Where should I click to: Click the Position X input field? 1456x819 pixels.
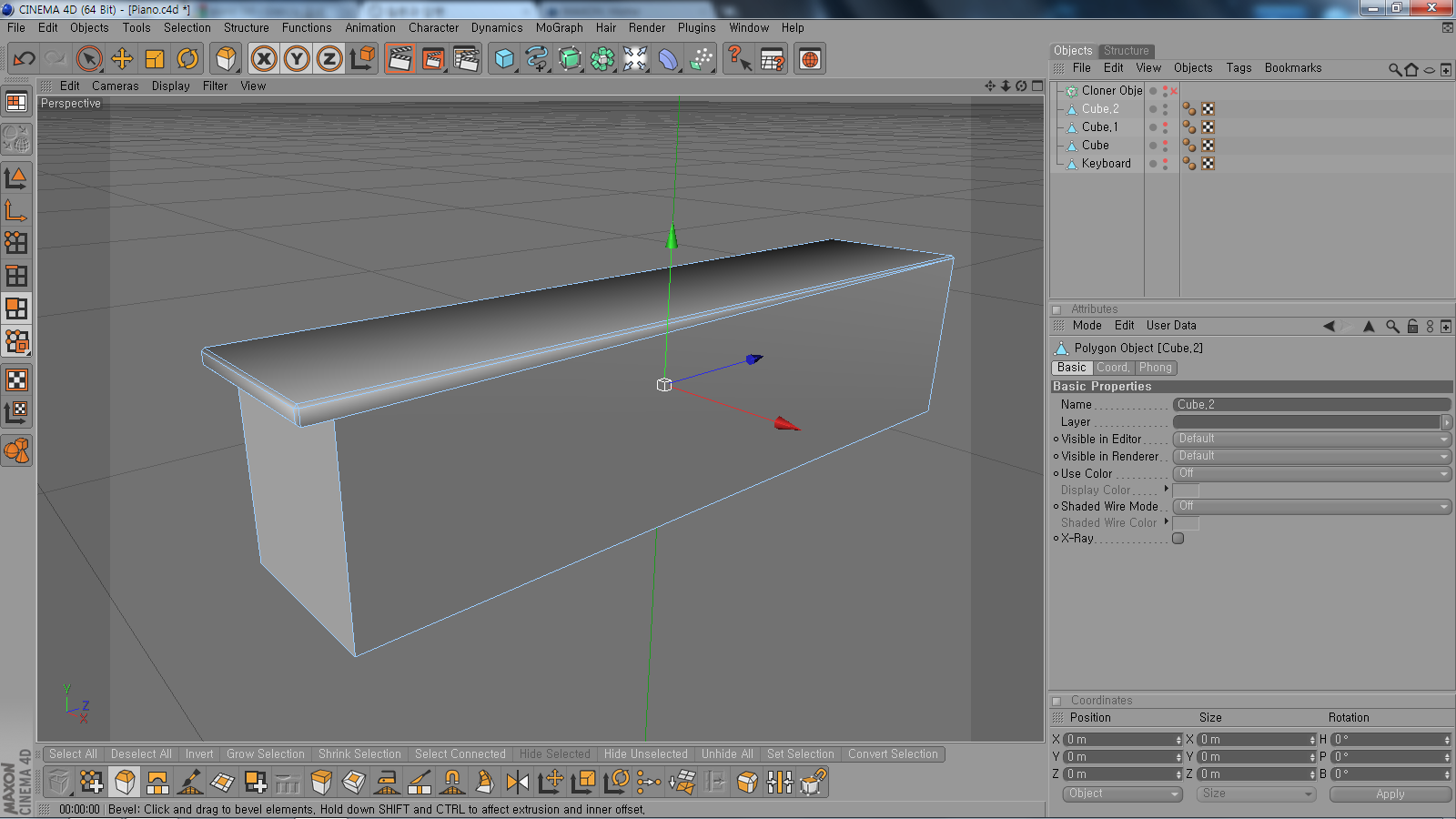coord(1123,740)
